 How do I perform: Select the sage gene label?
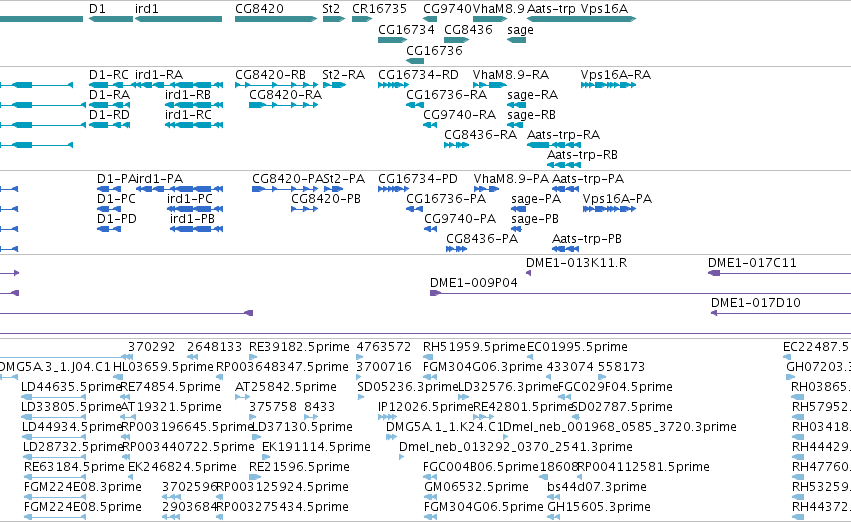tap(520, 30)
